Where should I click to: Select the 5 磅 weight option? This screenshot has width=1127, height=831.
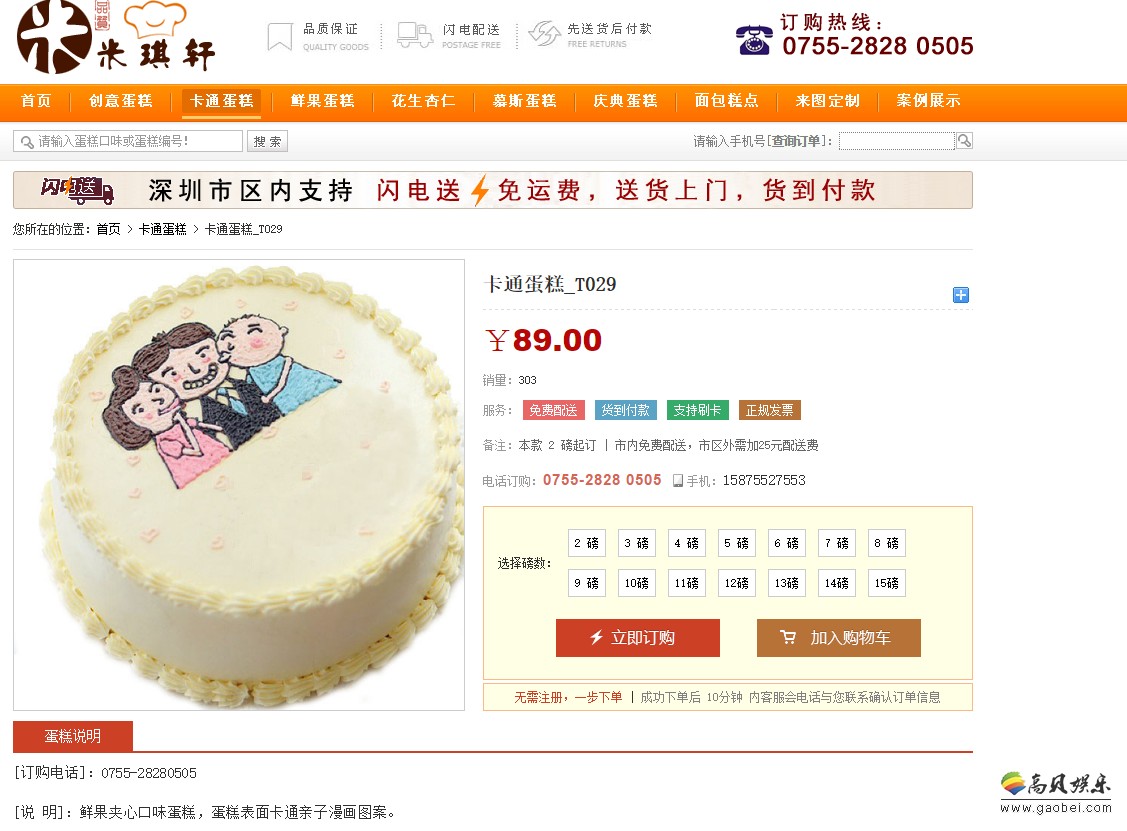pos(737,543)
